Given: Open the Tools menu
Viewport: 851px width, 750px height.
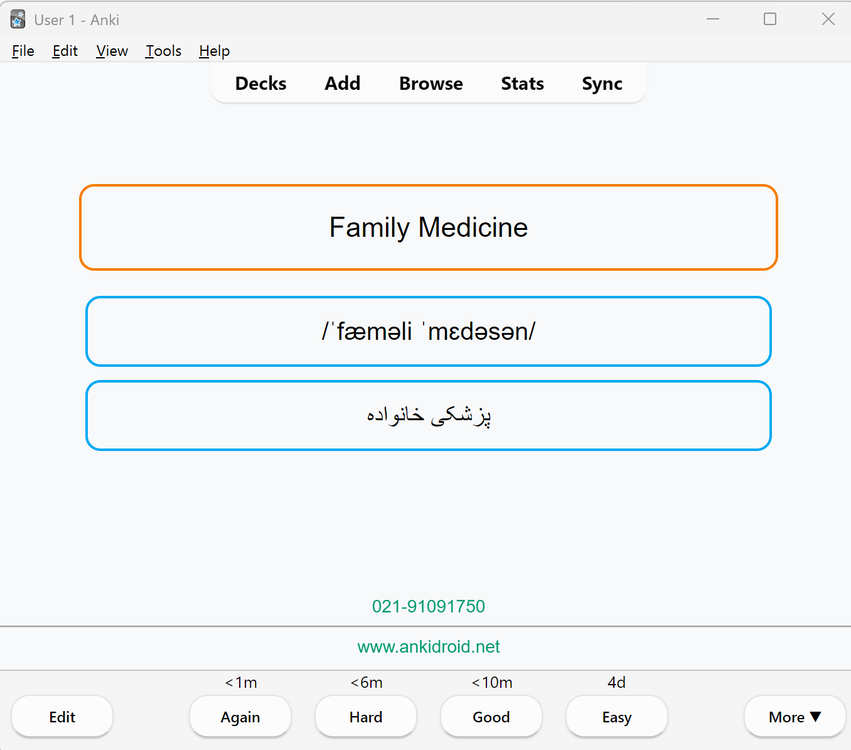Looking at the screenshot, I should pos(163,51).
